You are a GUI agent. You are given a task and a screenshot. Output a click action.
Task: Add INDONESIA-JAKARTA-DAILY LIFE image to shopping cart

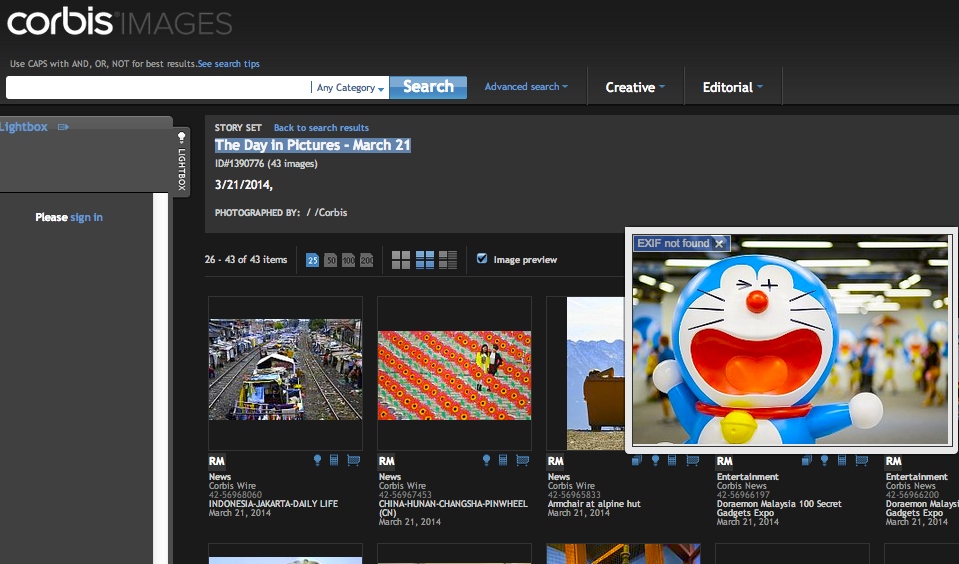(354, 460)
